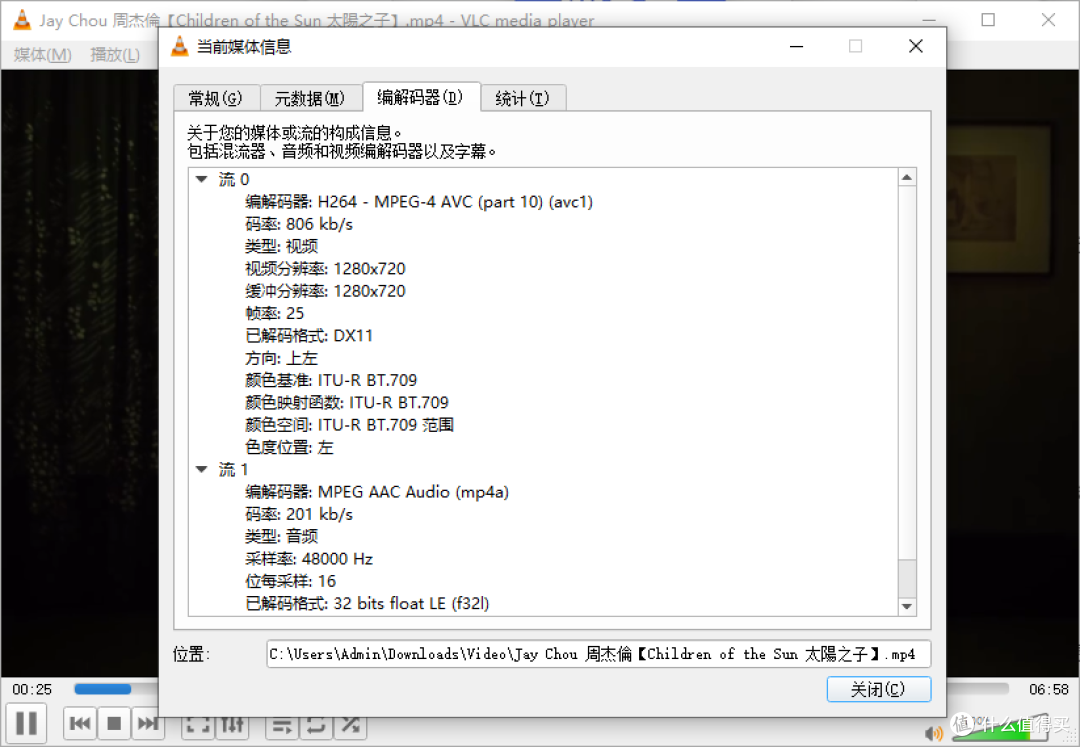1080x747 pixels.
Task: Switch to the 元数据(M) tab
Action: [310, 98]
